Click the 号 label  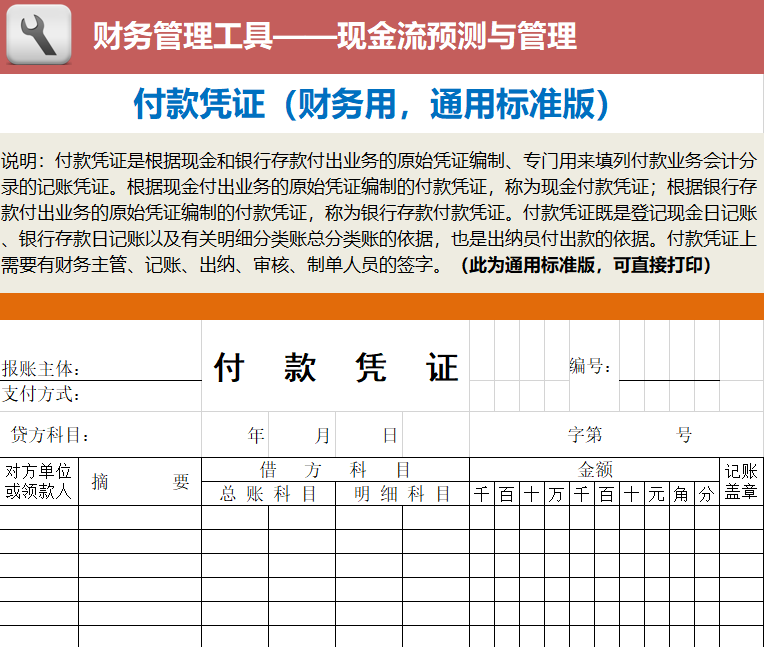(684, 435)
